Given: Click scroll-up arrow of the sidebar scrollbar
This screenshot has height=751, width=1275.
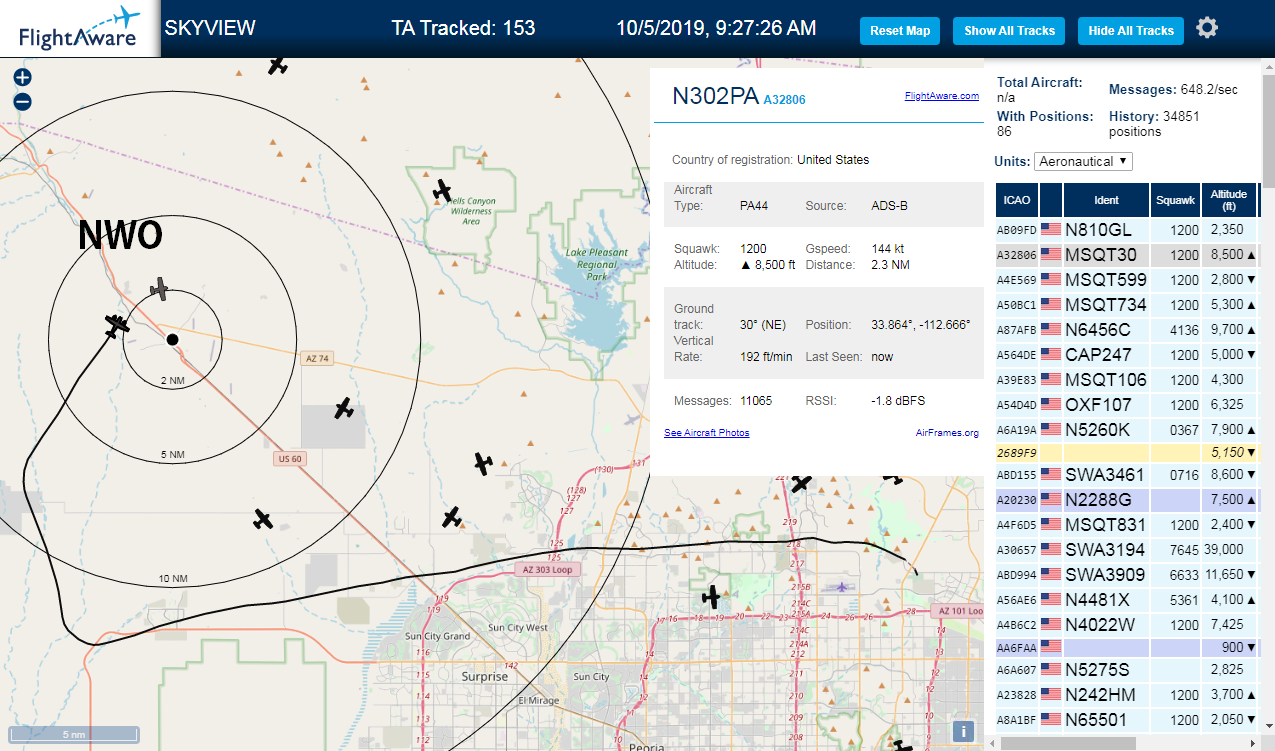Looking at the screenshot, I should tap(1267, 66).
